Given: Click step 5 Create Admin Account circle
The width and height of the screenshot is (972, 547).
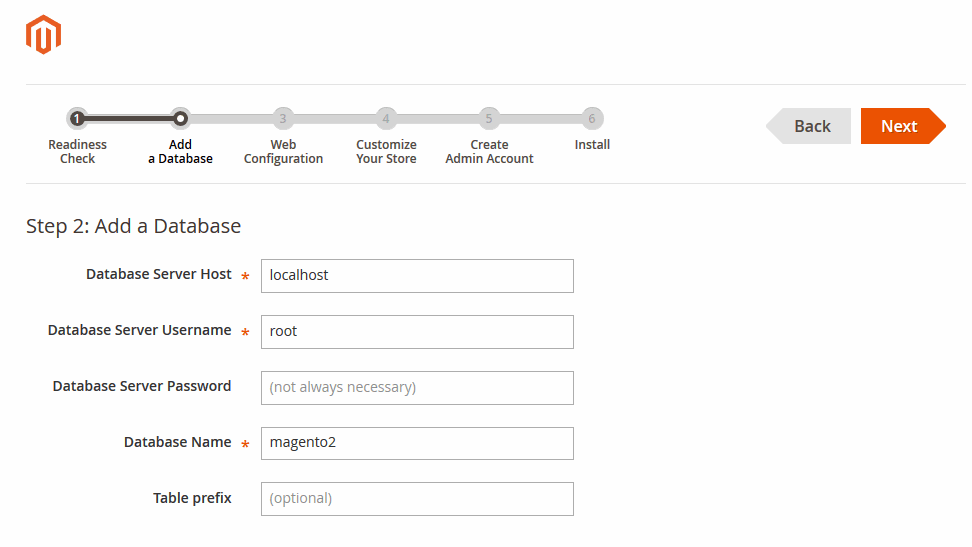Looking at the screenshot, I should (489, 119).
